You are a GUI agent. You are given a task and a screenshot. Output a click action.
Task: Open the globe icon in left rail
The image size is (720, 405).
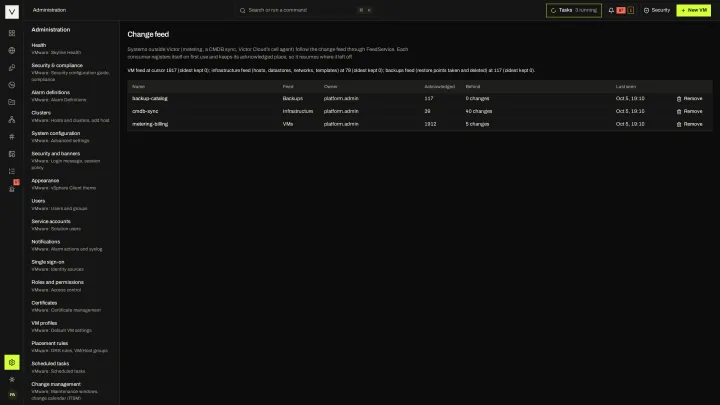point(12,51)
